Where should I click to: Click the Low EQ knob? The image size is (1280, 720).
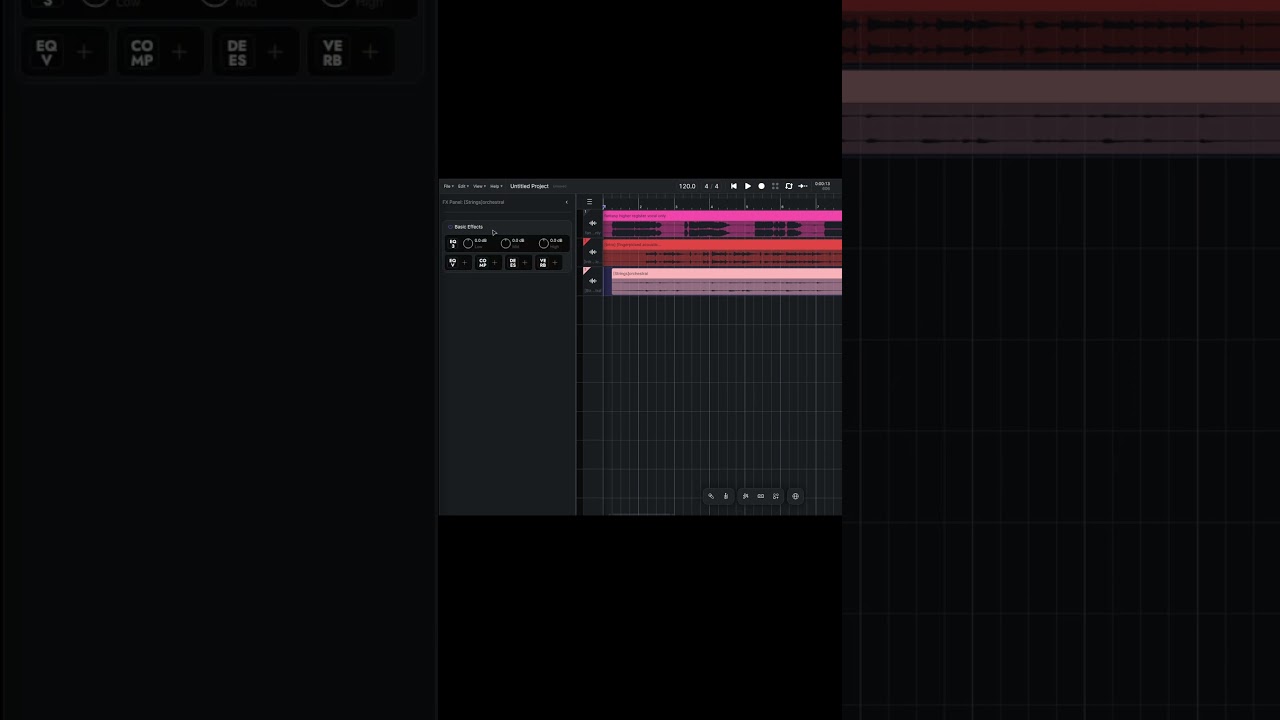click(467, 243)
